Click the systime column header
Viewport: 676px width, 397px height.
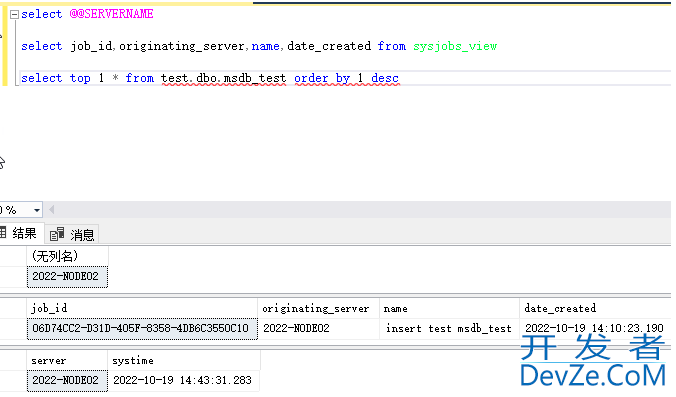pyautogui.click(x=184, y=361)
